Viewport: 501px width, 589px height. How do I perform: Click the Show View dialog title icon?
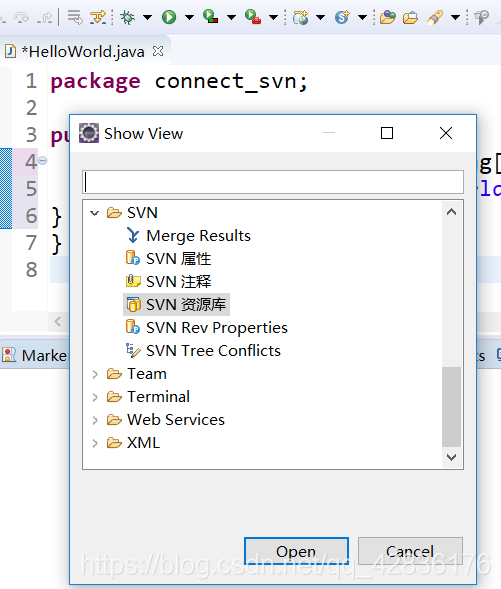[x=89, y=133]
